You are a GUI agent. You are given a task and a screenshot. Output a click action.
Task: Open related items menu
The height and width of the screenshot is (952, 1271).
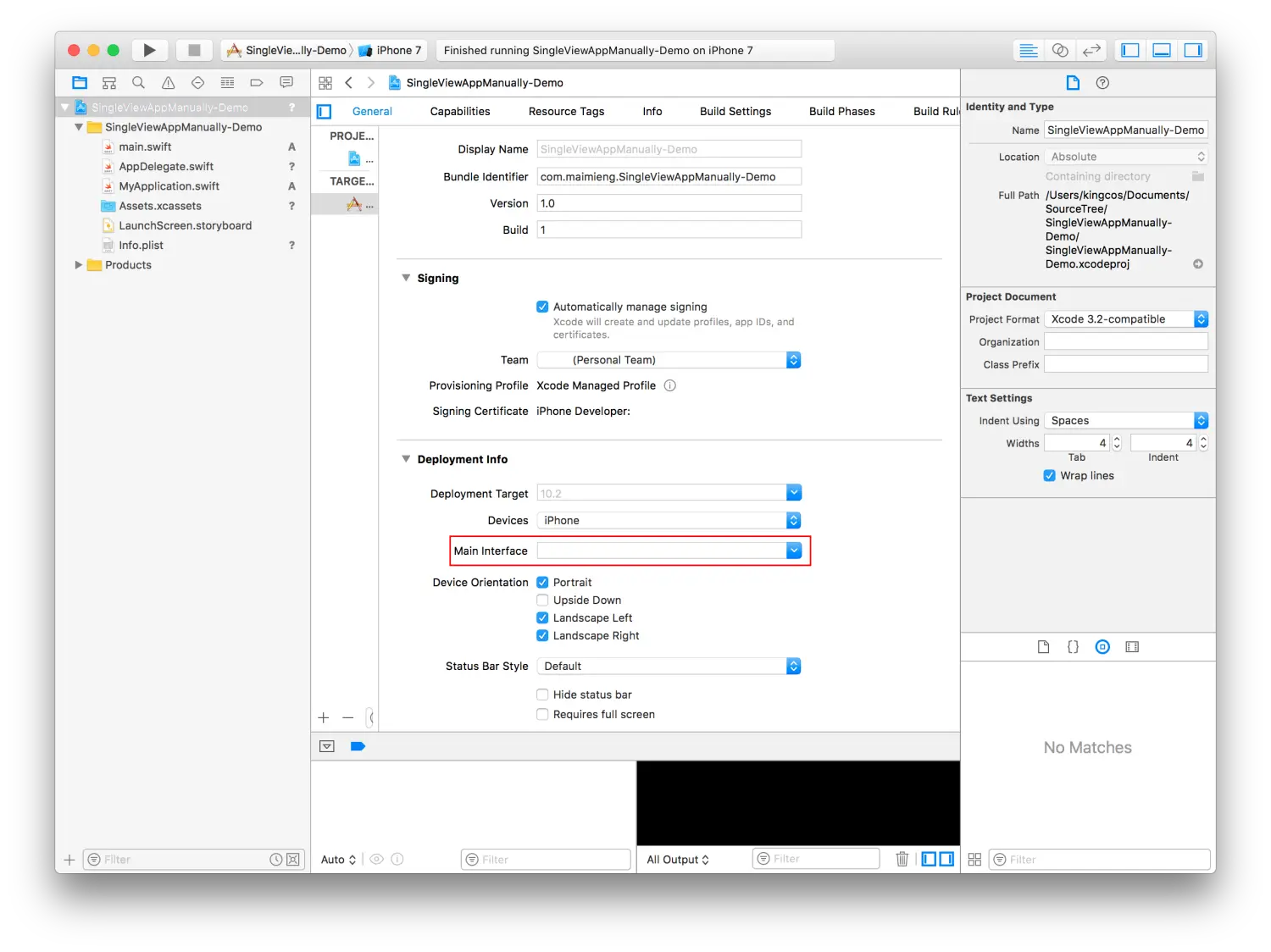pyautogui.click(x=325, y=82)
